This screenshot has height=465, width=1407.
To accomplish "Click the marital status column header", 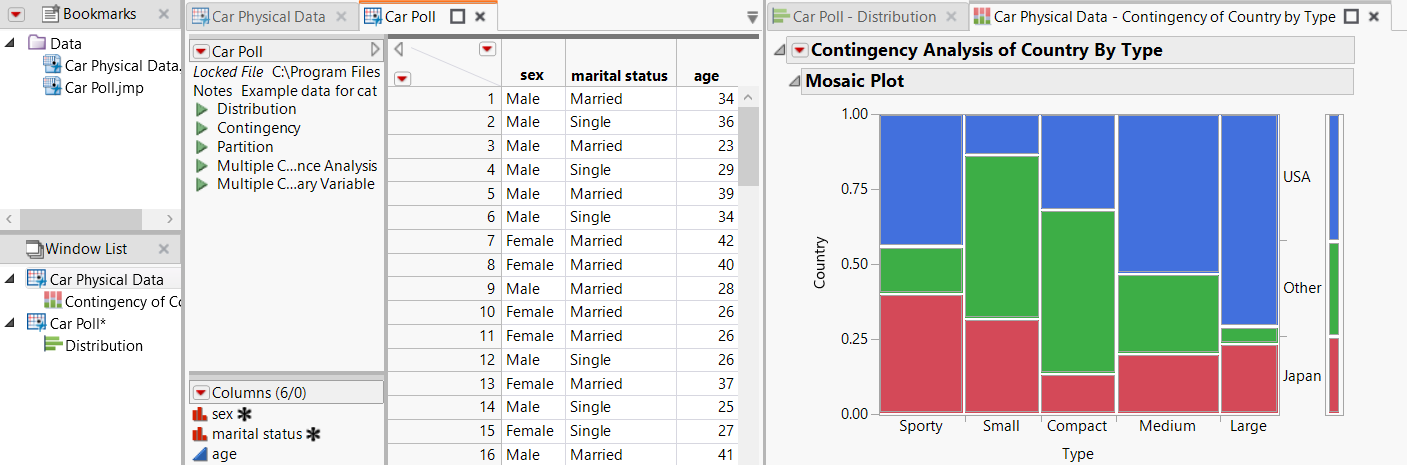I will [x=619, y=76].
